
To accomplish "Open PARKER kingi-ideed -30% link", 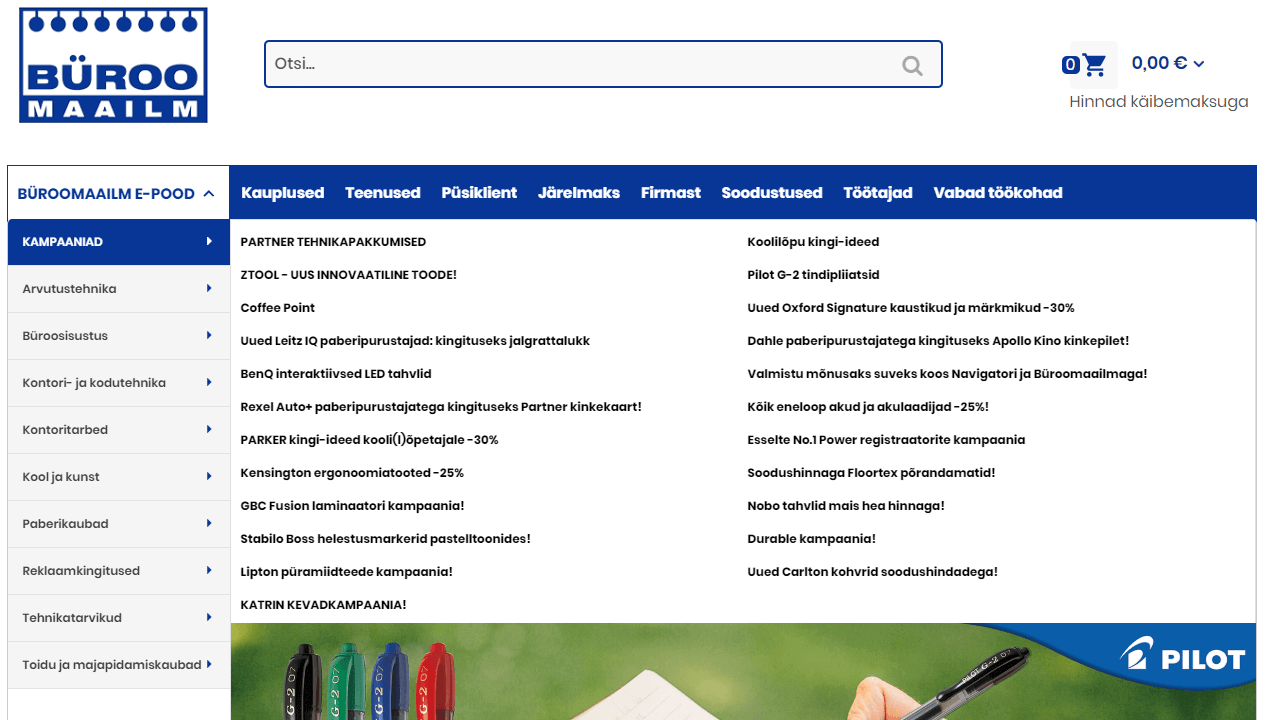I will [369, 440].
